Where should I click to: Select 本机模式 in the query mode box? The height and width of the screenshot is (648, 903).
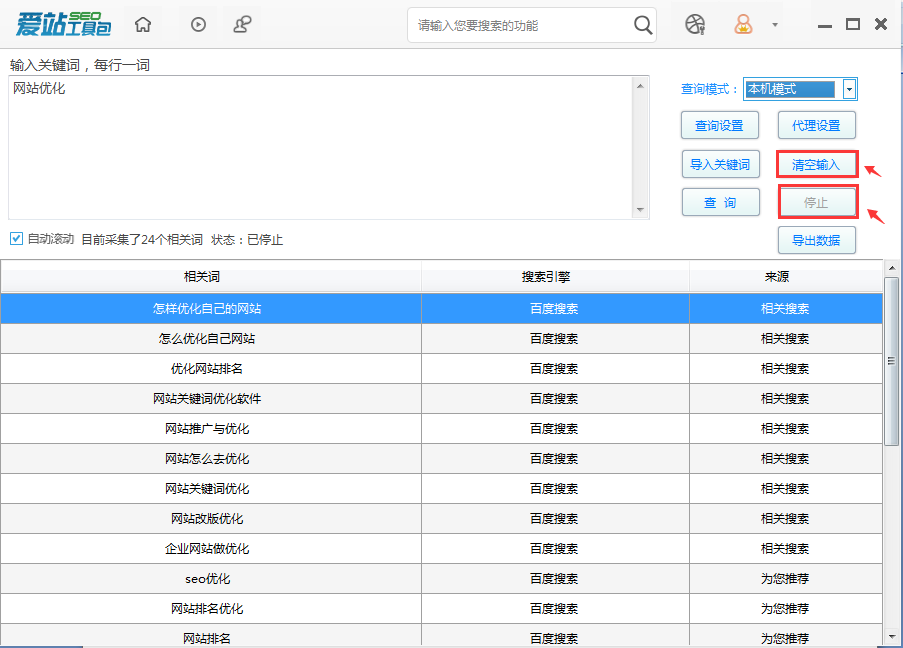790,88
